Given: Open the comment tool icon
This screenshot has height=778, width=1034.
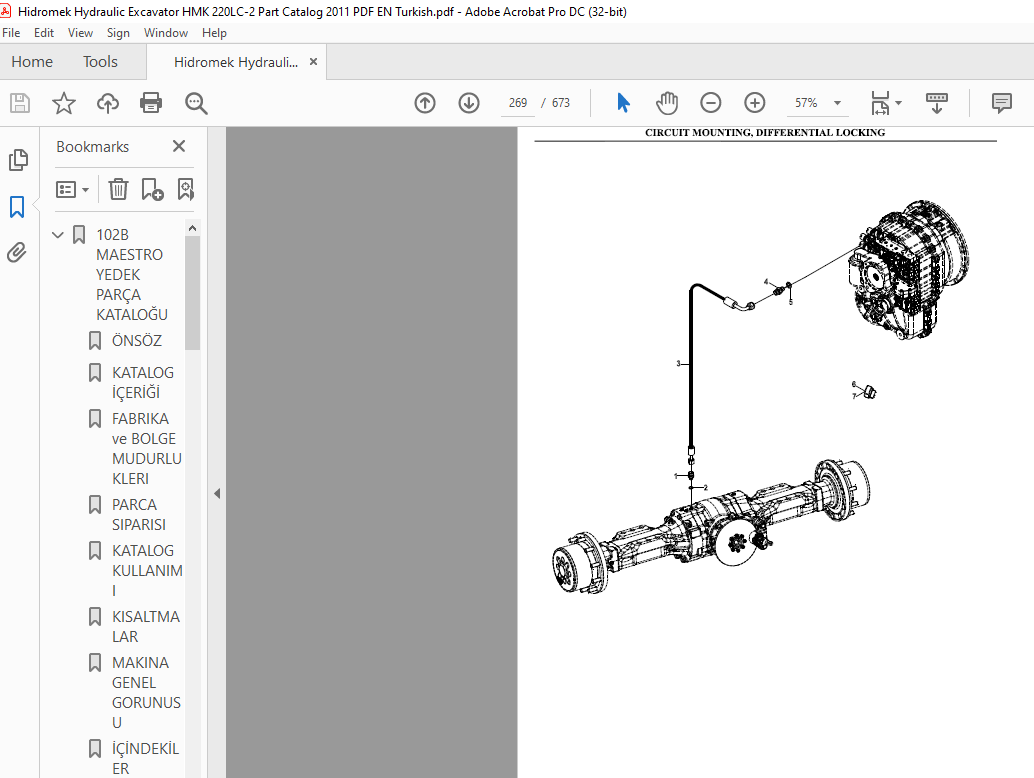Looking at the screenshot, I should pyautogui.click(x=1002, y=103).
